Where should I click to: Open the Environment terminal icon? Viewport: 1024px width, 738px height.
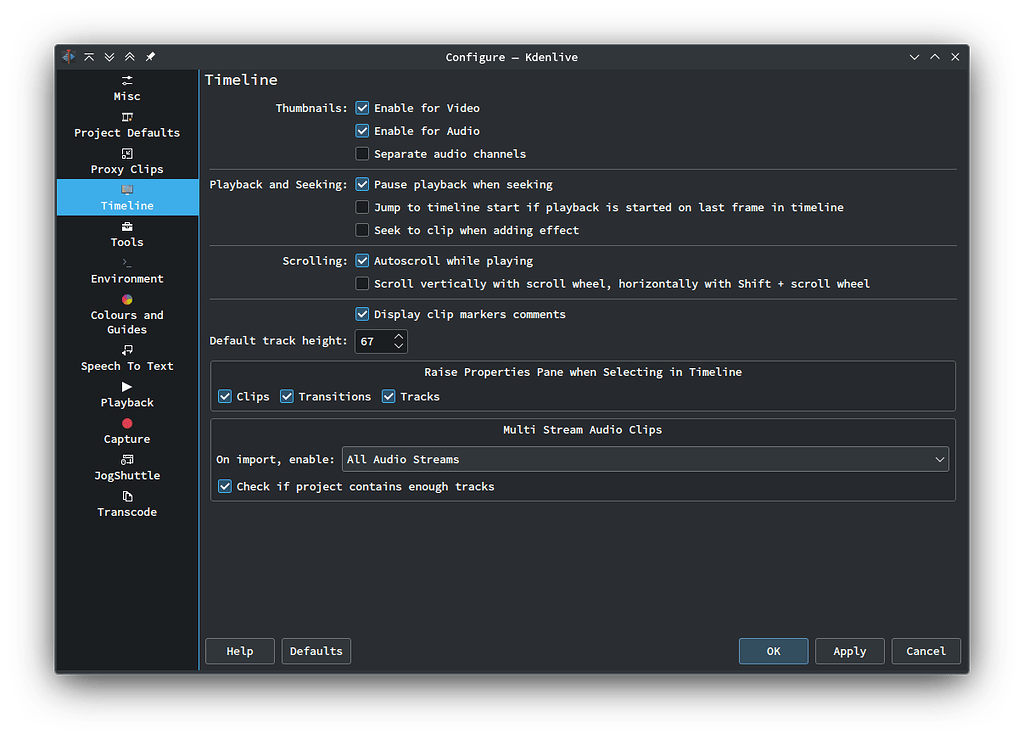click(127, 262)
